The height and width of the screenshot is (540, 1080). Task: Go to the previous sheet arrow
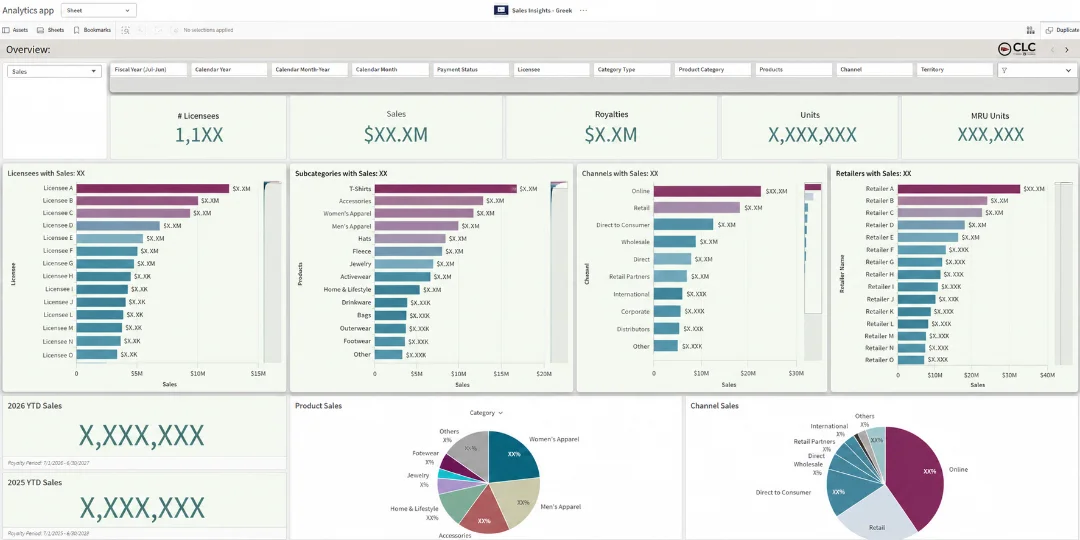(x=1052, y=50)
